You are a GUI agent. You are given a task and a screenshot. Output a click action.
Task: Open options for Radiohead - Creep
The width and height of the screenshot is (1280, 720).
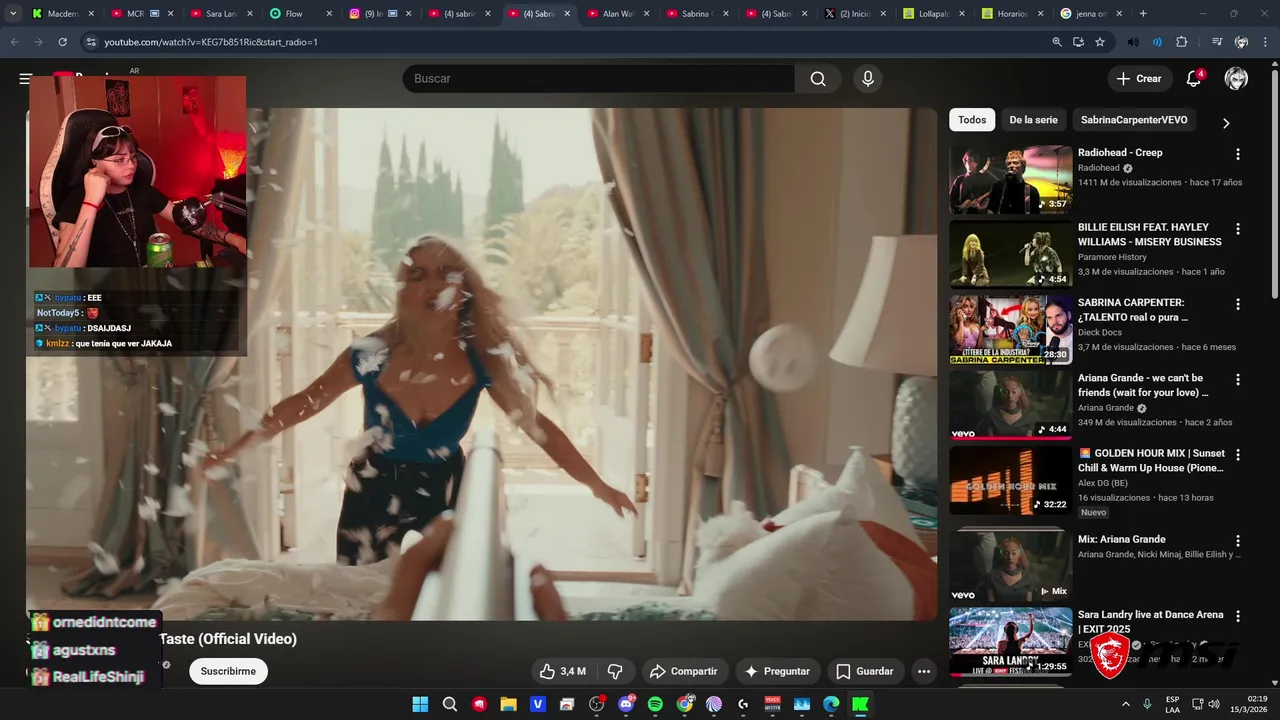1238,154
